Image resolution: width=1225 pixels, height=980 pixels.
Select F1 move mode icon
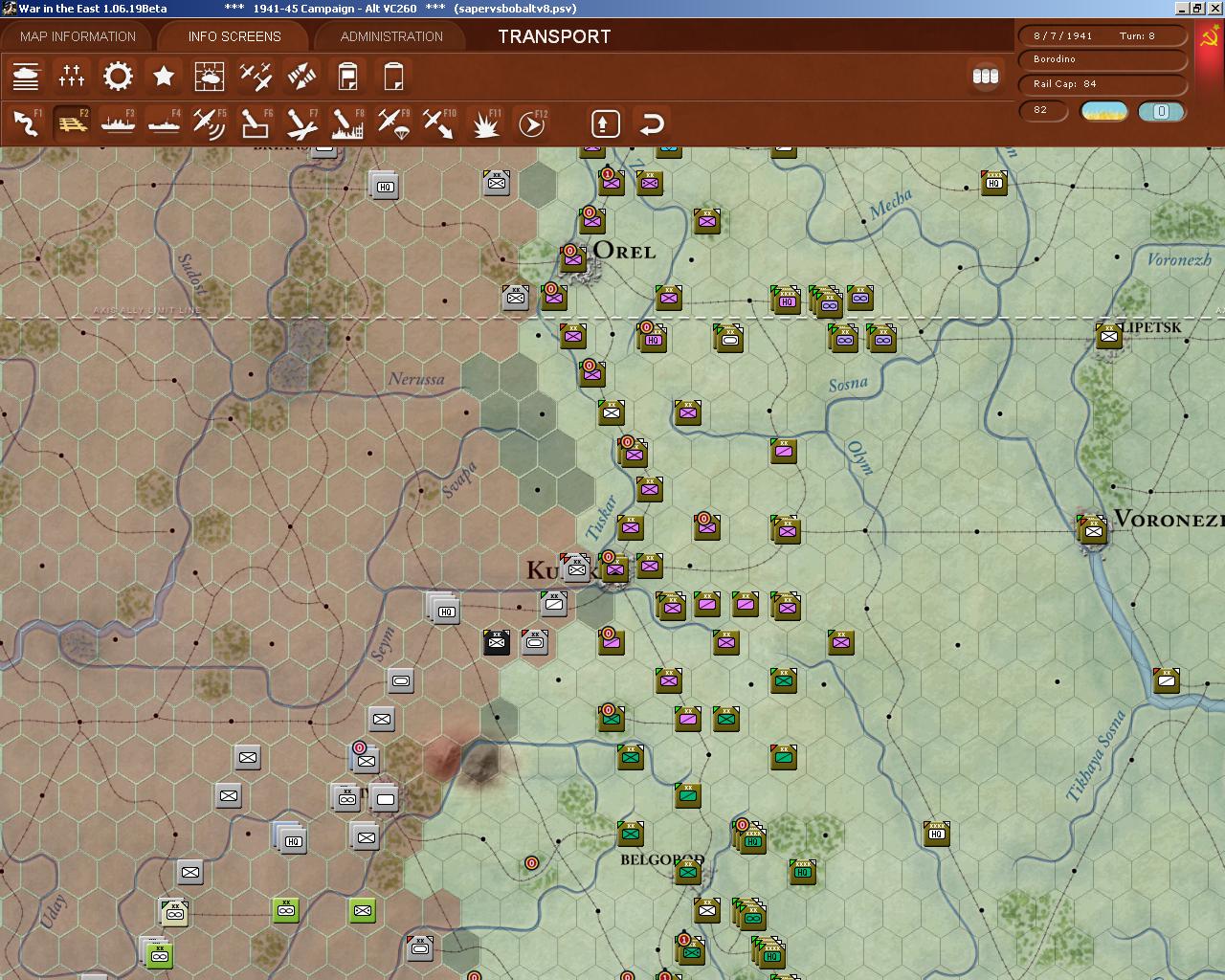coord(26,123)
